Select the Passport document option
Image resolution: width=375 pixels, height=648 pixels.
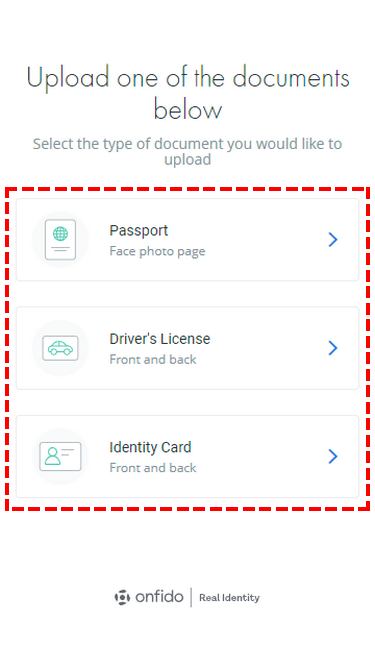(187, 240)
